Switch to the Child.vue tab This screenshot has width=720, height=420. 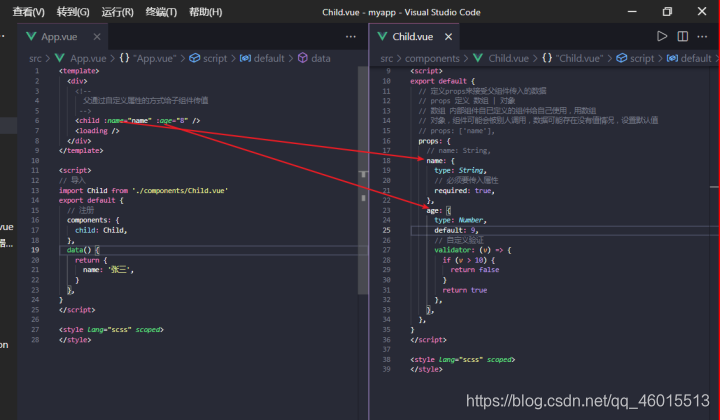[412, 37]
